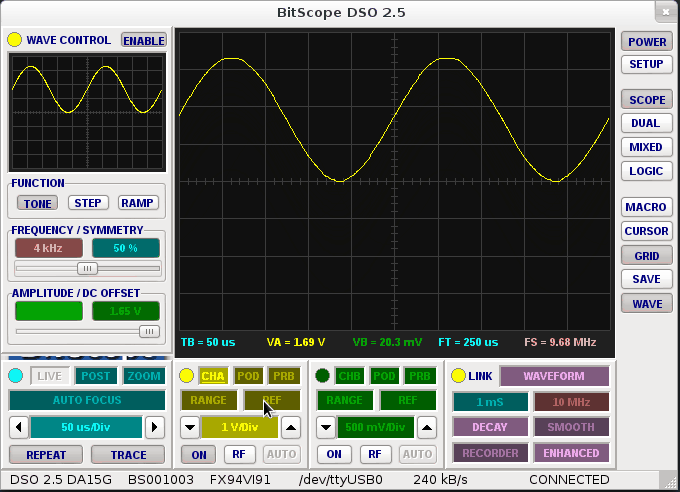Viewport: 680px width, 492px height.
Task: Click the yellow Channel A indicator light
Action: pyautogui.click(x=185, y=376)
